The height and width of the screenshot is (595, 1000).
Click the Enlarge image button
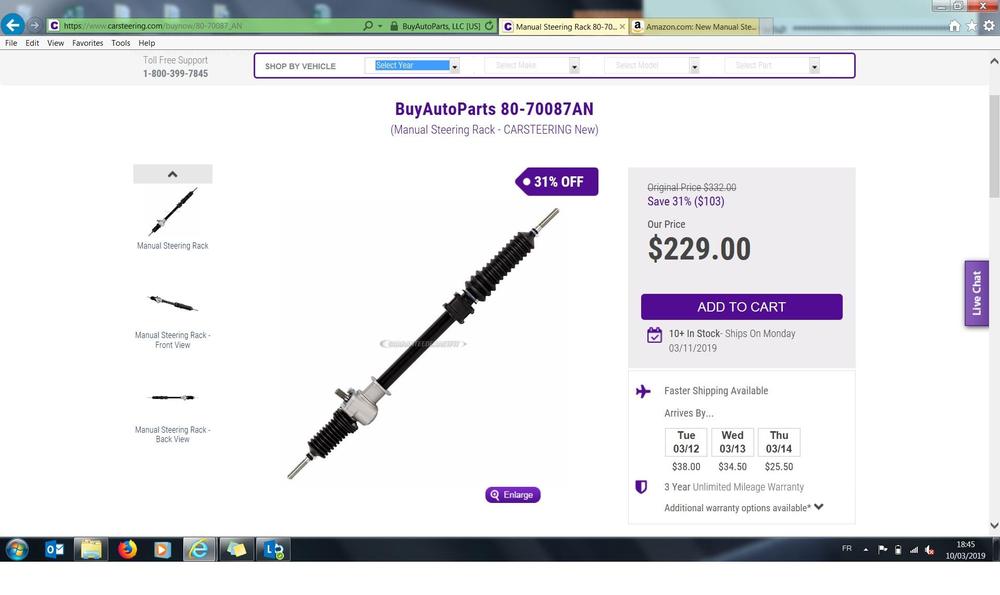[512, 495]
